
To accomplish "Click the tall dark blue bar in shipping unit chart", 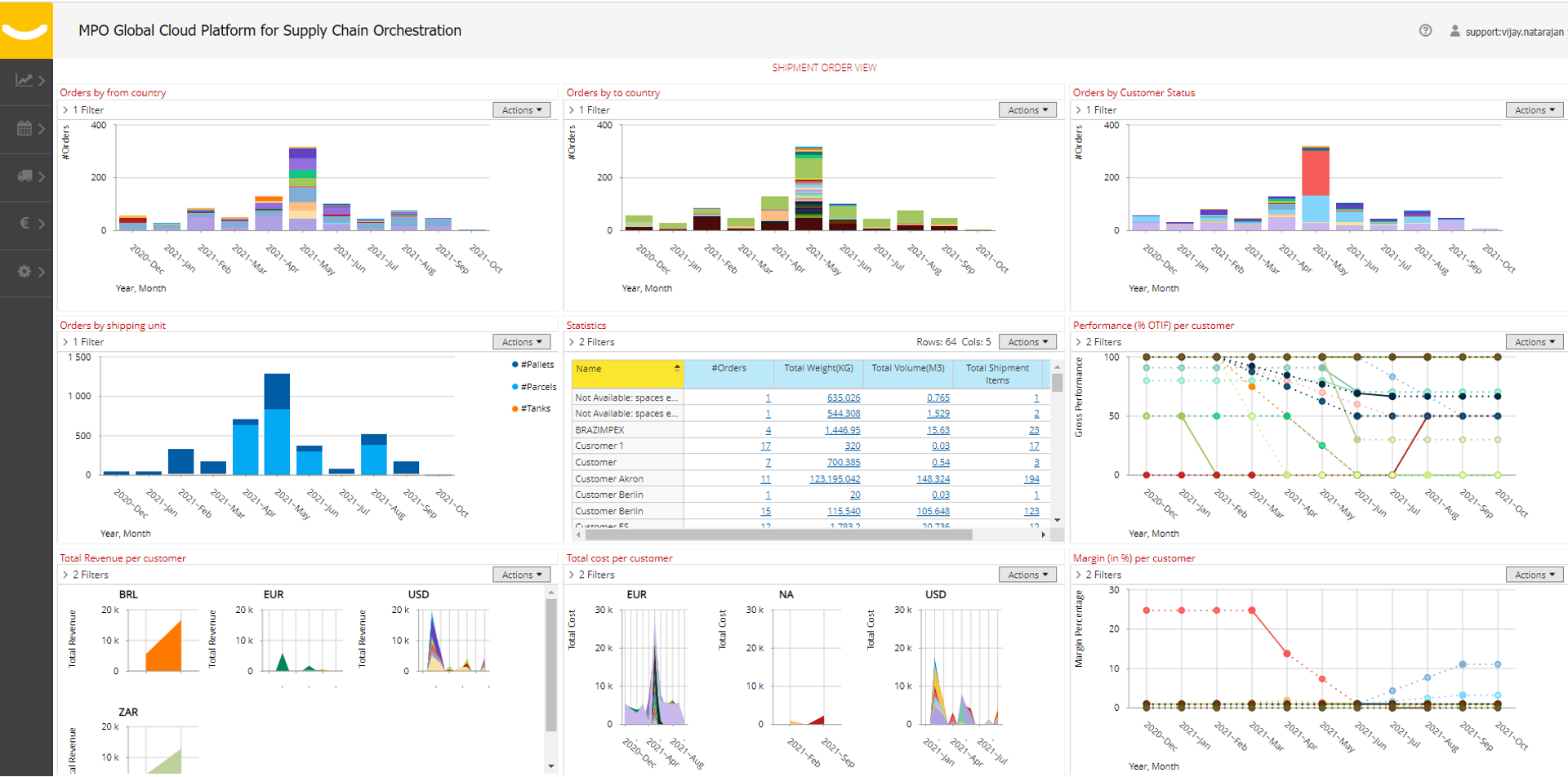I will [277, 391].
